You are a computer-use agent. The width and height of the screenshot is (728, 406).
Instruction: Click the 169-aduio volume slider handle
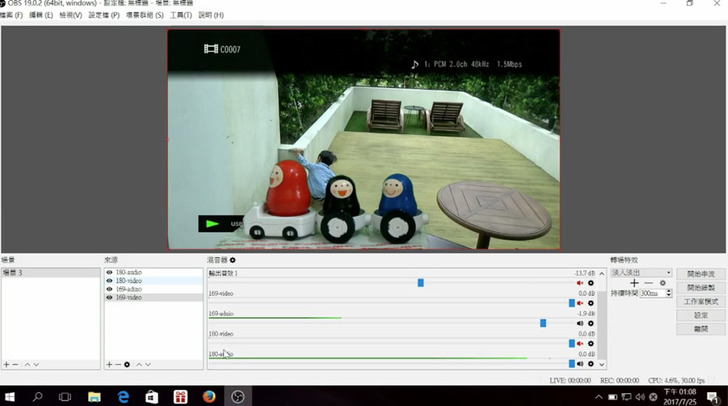pos(543,323)
